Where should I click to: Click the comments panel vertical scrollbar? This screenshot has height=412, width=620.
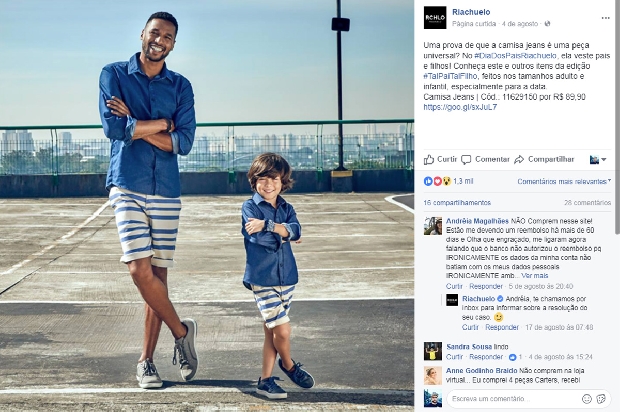[x=617, y=119]
